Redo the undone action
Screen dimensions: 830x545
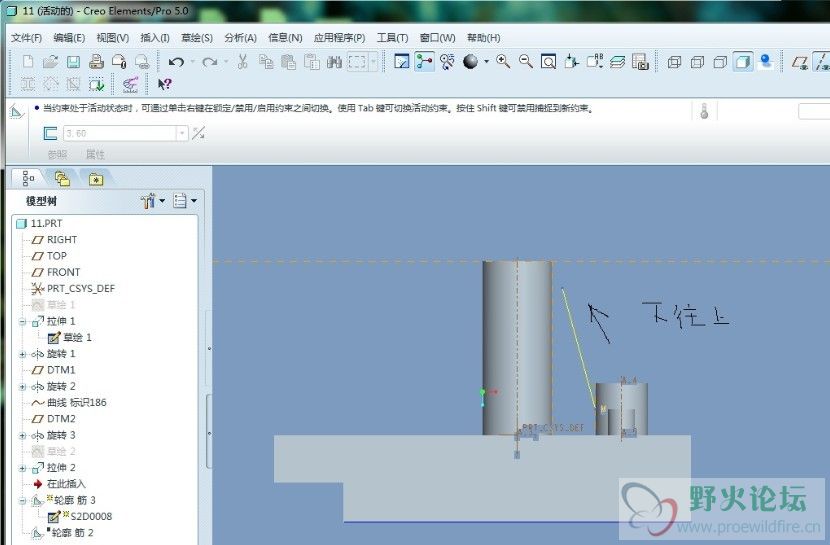tap(210, 62)
